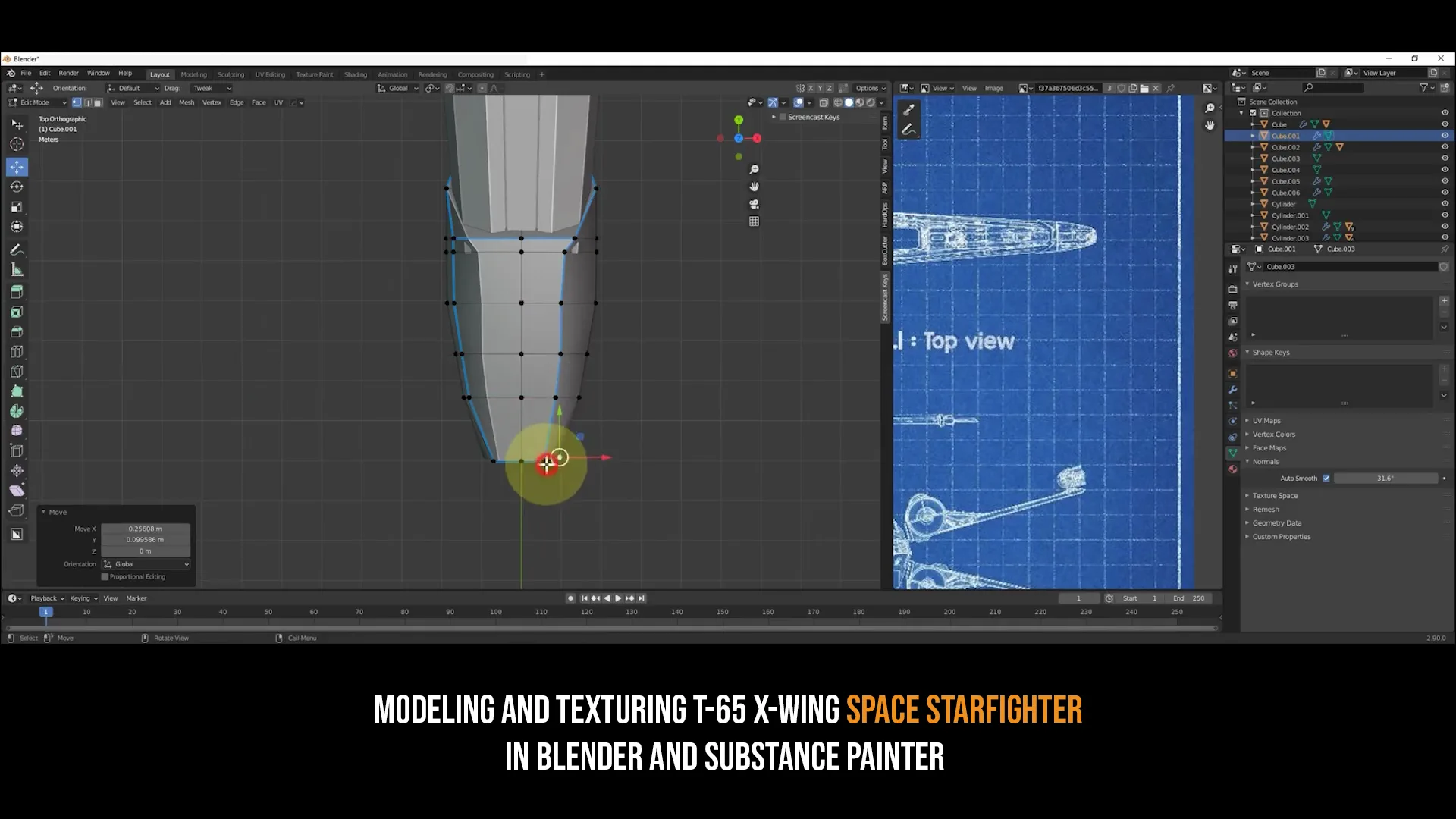The height and width of the screenshot is (819, 1456).
Task: Open the Mesh menu in viewport header
Action: (187, 102)
